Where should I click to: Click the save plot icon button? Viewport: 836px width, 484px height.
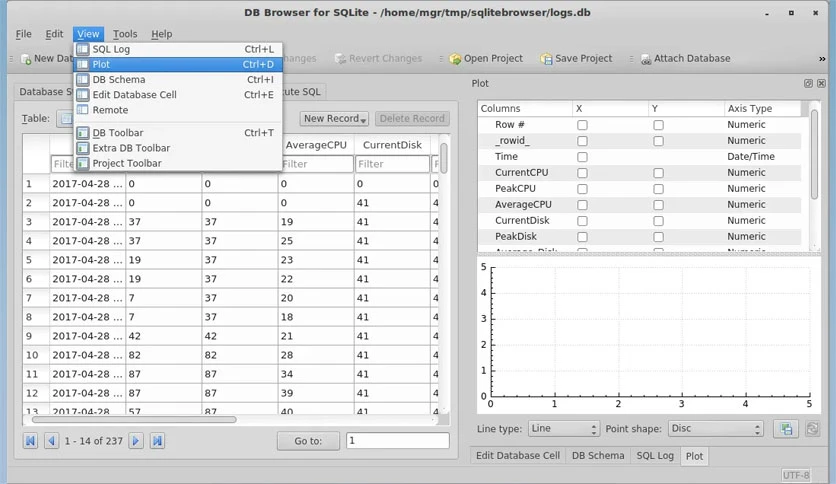(786, 429)
